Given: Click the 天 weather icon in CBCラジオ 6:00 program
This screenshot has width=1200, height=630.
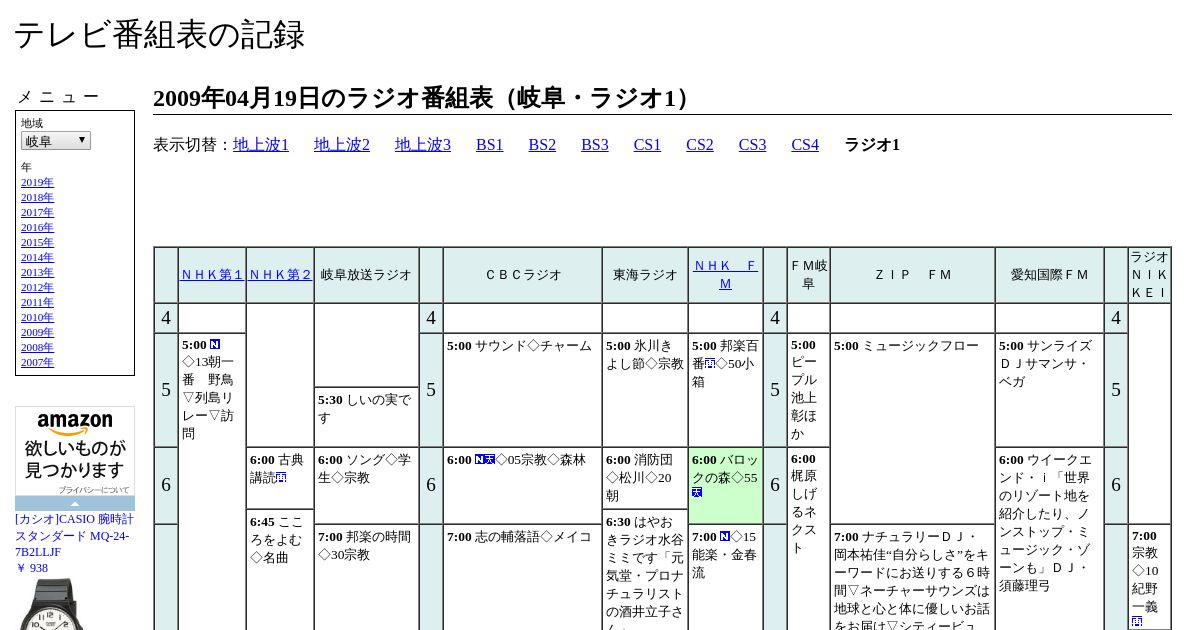Looking at the screenshot, I should [490, 460].
